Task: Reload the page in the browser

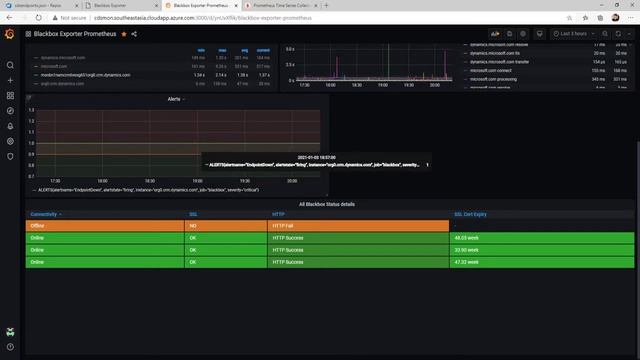Action: pos(38,18)
